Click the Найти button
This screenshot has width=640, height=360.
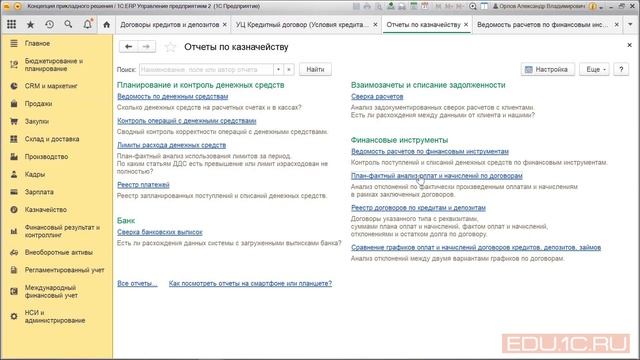point(315,69)
